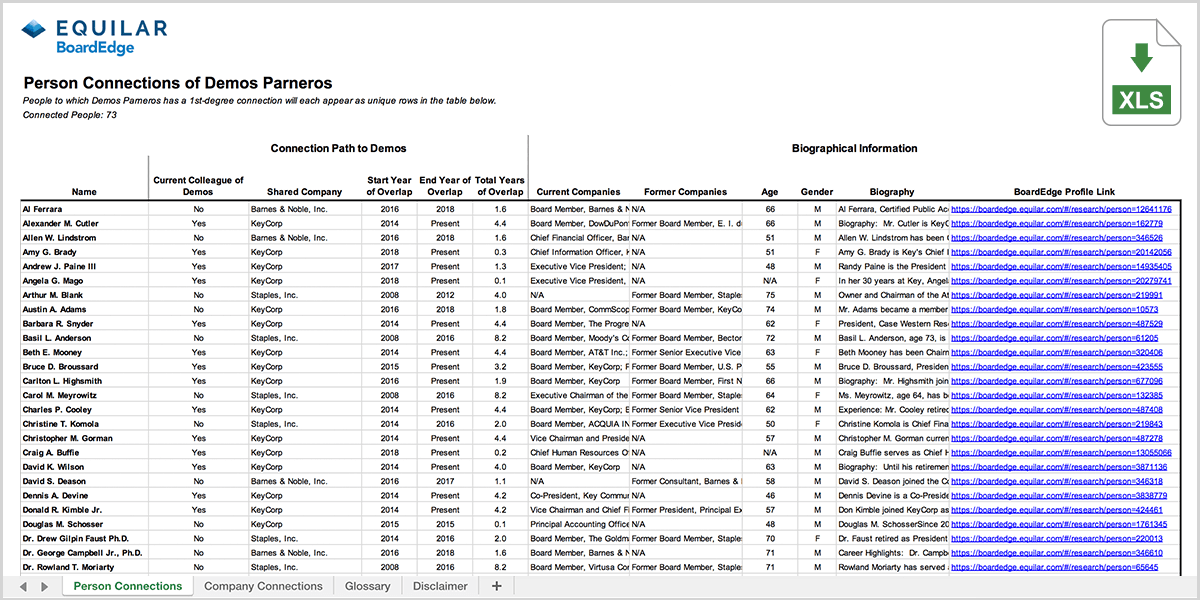Open Amy G. Brady's profile link

click(1061, 253)
